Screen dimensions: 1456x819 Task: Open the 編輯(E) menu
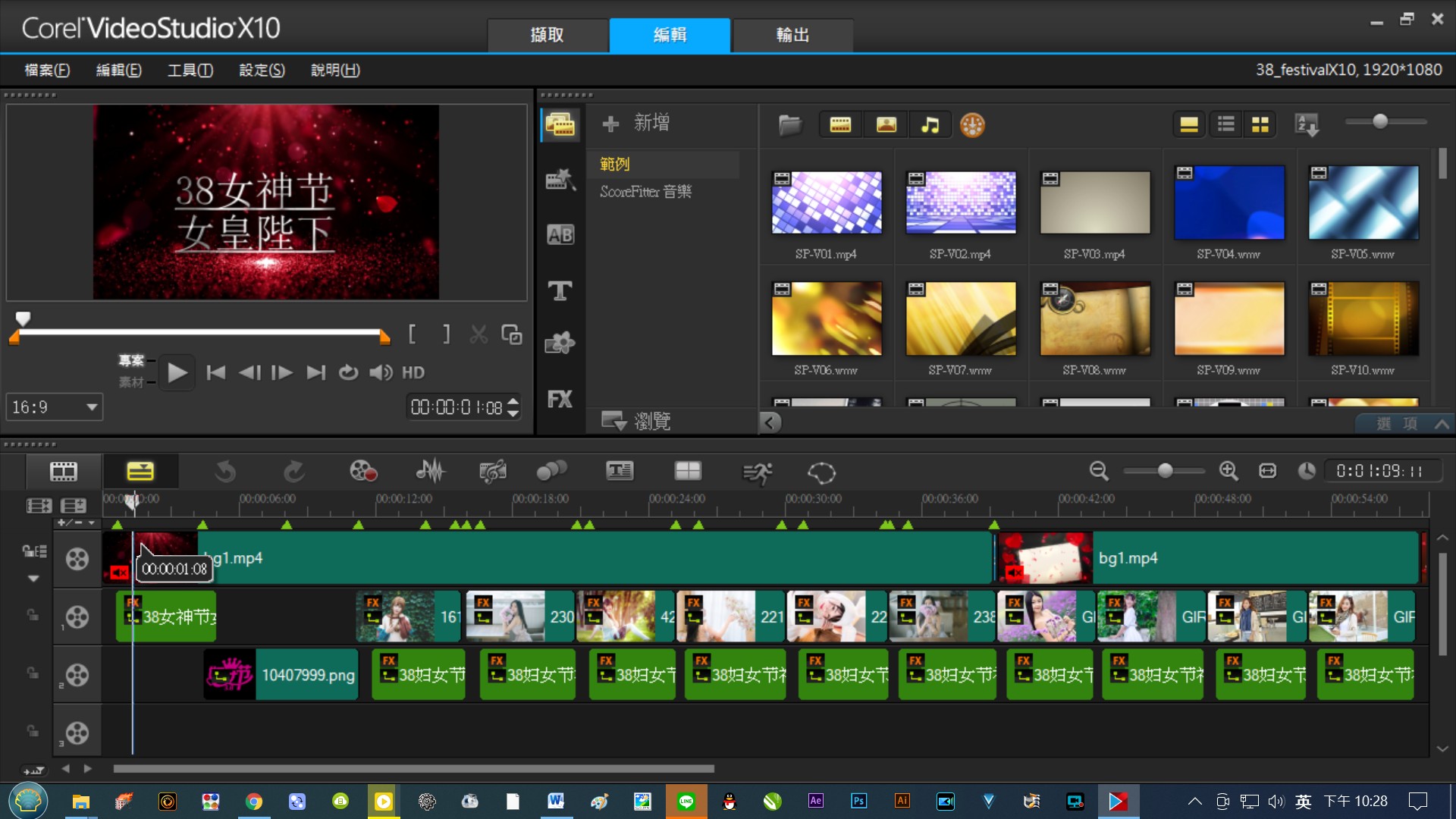pyautogui.click(x=119, y=70)
